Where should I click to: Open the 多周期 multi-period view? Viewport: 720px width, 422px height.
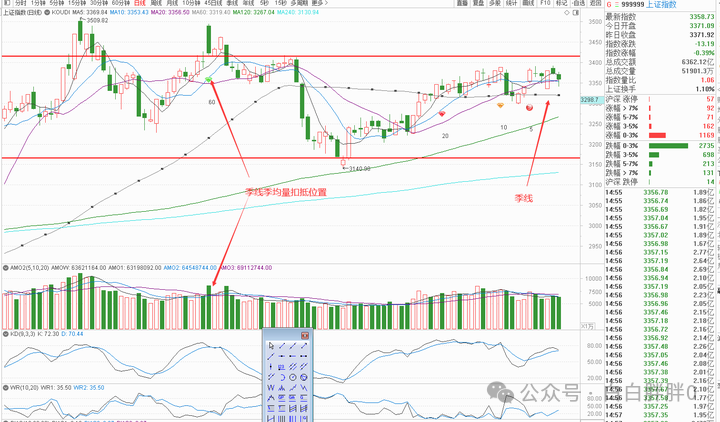(x=299, y=3)
